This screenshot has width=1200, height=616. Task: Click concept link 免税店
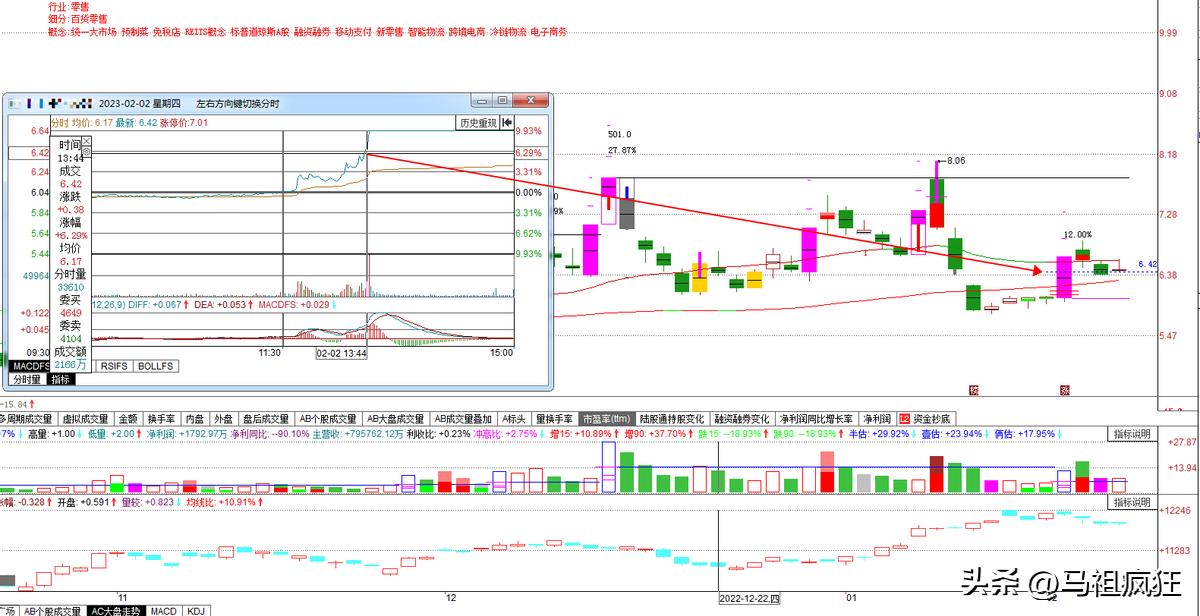[x=166, y=32]
